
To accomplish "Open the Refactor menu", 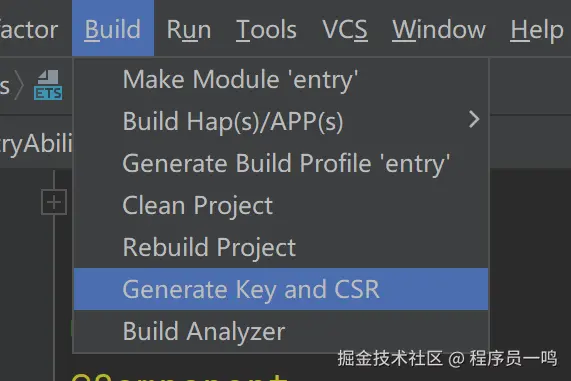I will [29, 28].
